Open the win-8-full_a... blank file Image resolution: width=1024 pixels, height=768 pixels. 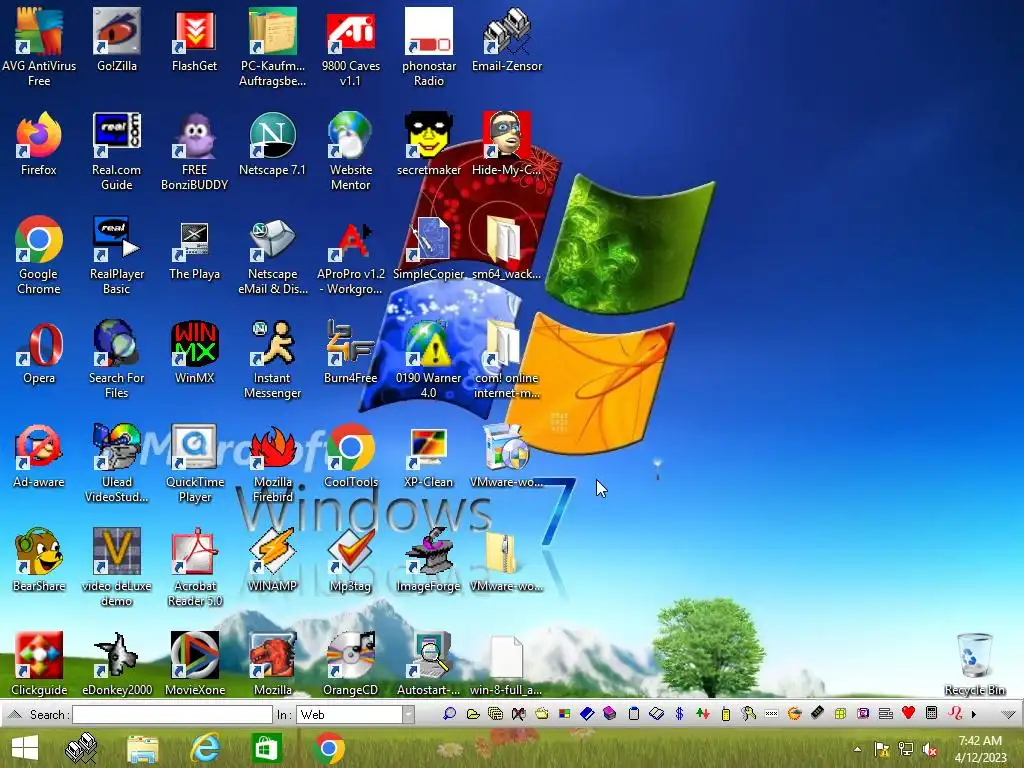tap(507, 664)
